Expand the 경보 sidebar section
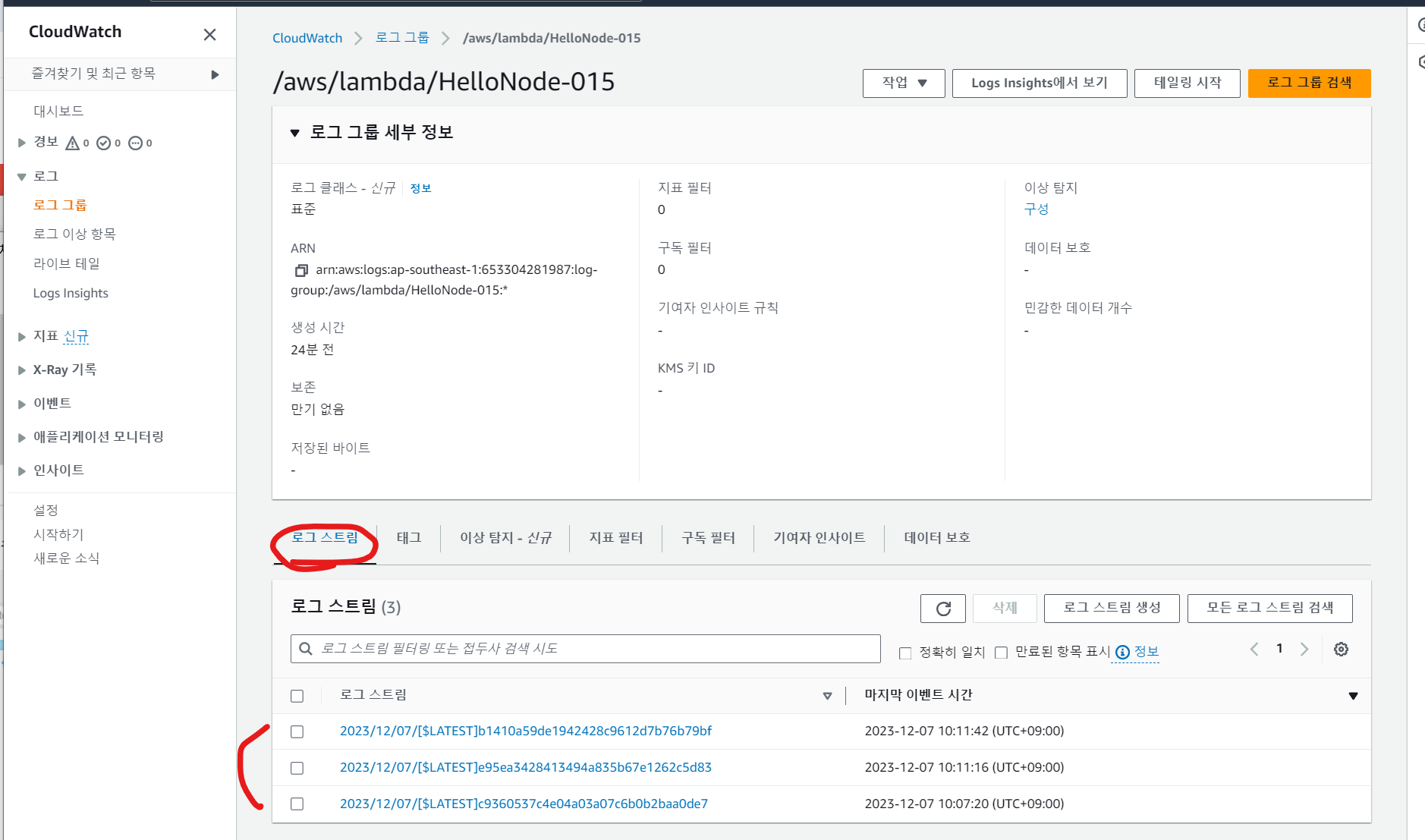Viewport: 1425px width, 840px height. click(22, 142)
